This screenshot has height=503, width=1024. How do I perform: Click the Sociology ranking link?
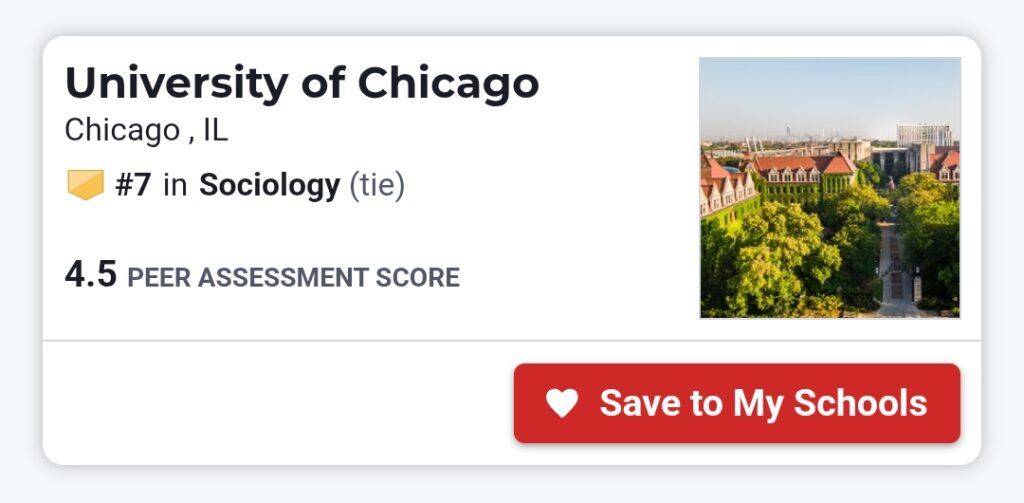270,186
